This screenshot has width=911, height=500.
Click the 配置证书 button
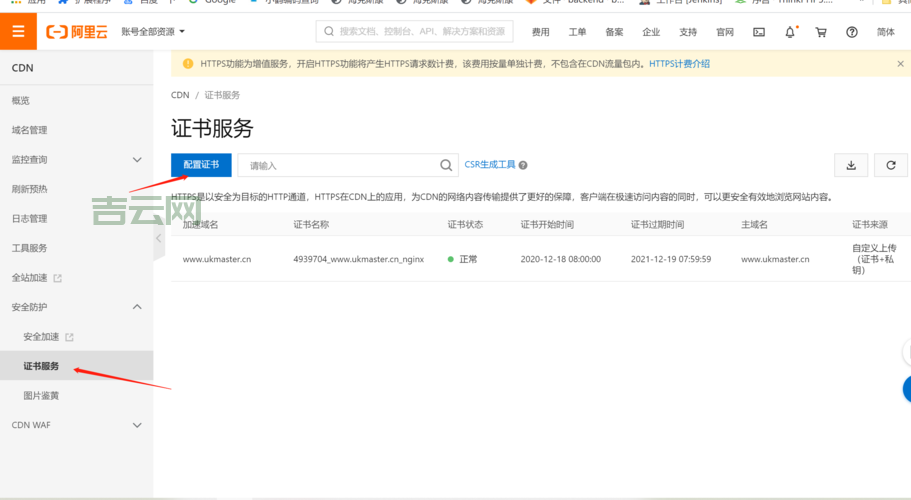[201, 165]
